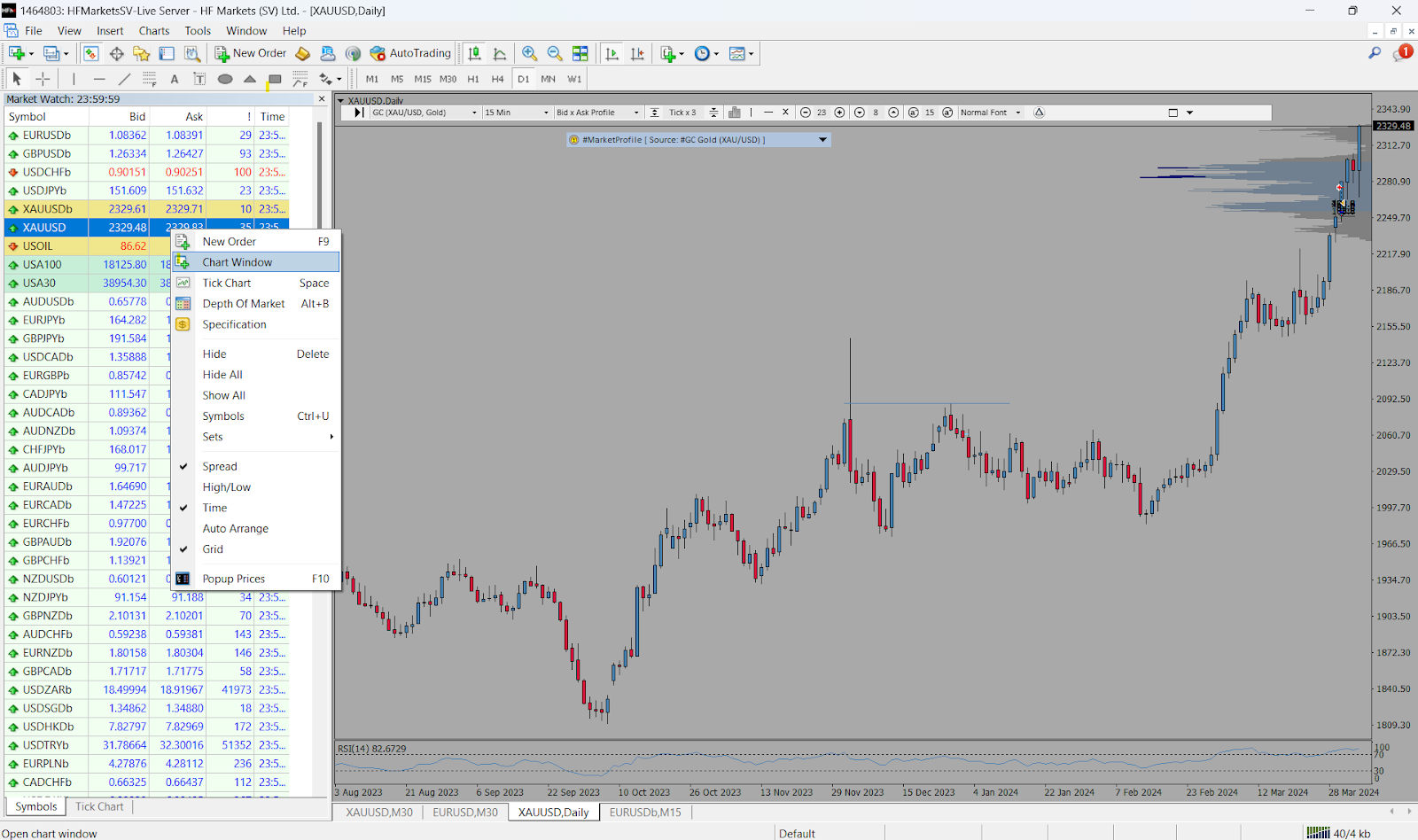This screenshot has width=1418, height=840.
Task: Open Depth Of Market menu entry
Action: (256, 303)
